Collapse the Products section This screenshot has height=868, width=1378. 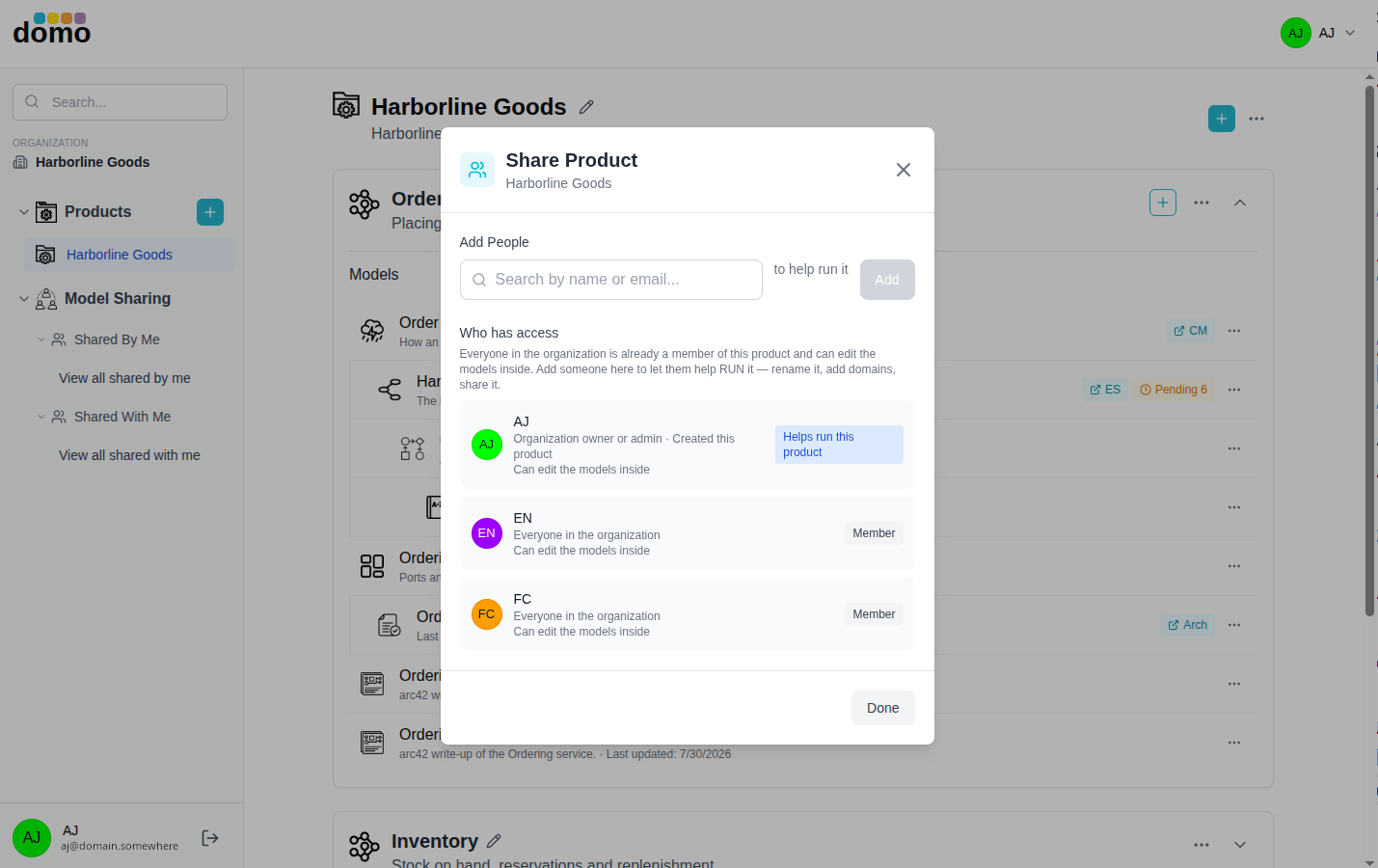(24, 212)
